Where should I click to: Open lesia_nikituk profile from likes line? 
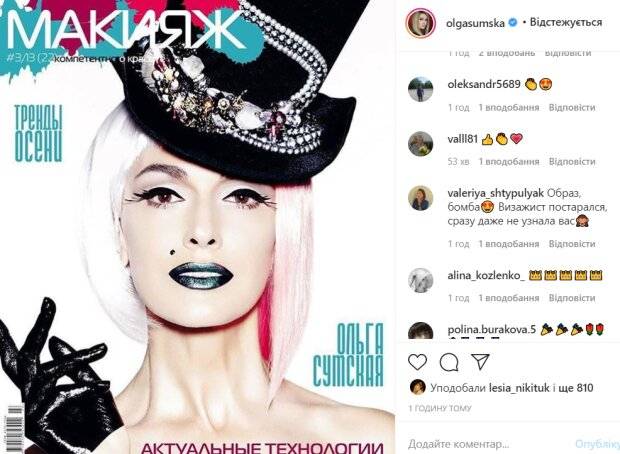[519, 388]
